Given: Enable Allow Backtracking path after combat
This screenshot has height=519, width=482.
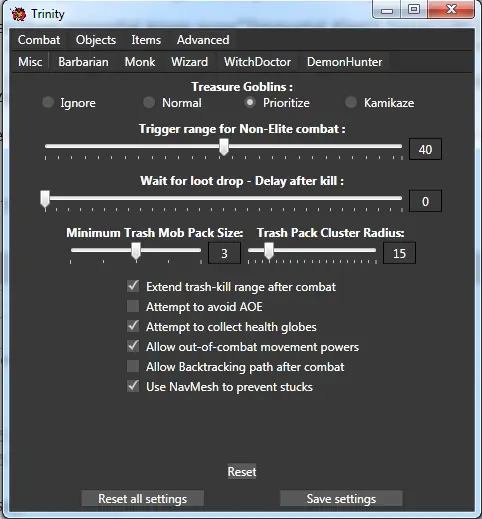Looking at the screenshot, I should (x=133, y=366).
